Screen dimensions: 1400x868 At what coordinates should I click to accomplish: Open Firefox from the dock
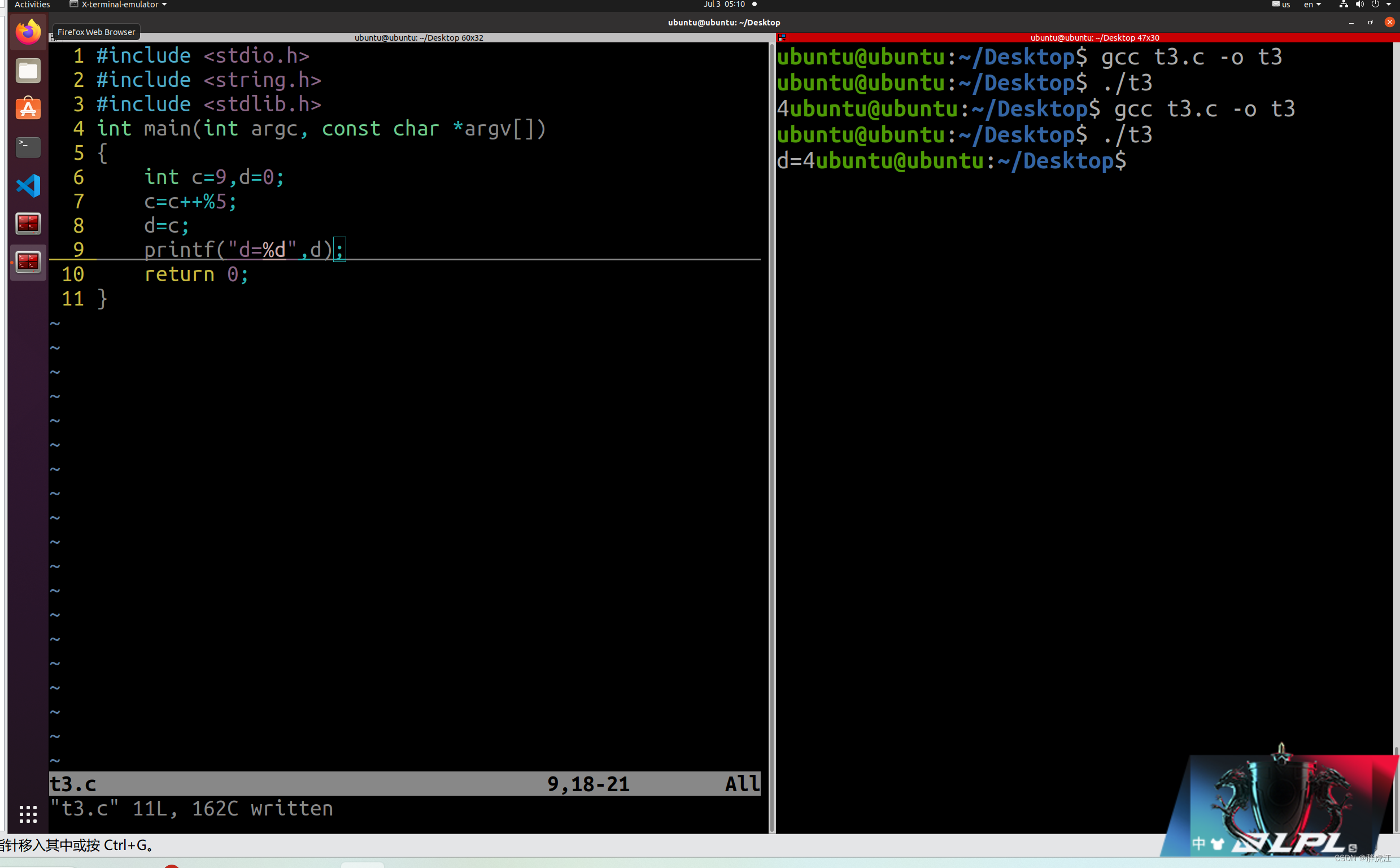[x=28, y=32]
